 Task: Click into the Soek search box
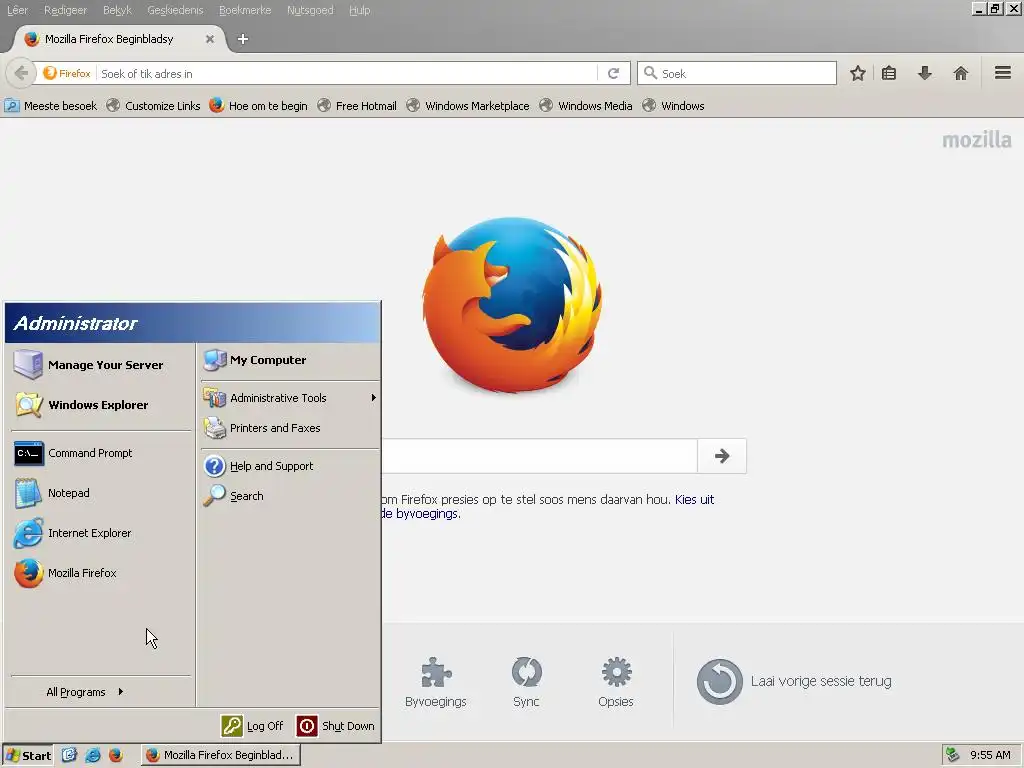pyautogui.click(x=737, y=73)
